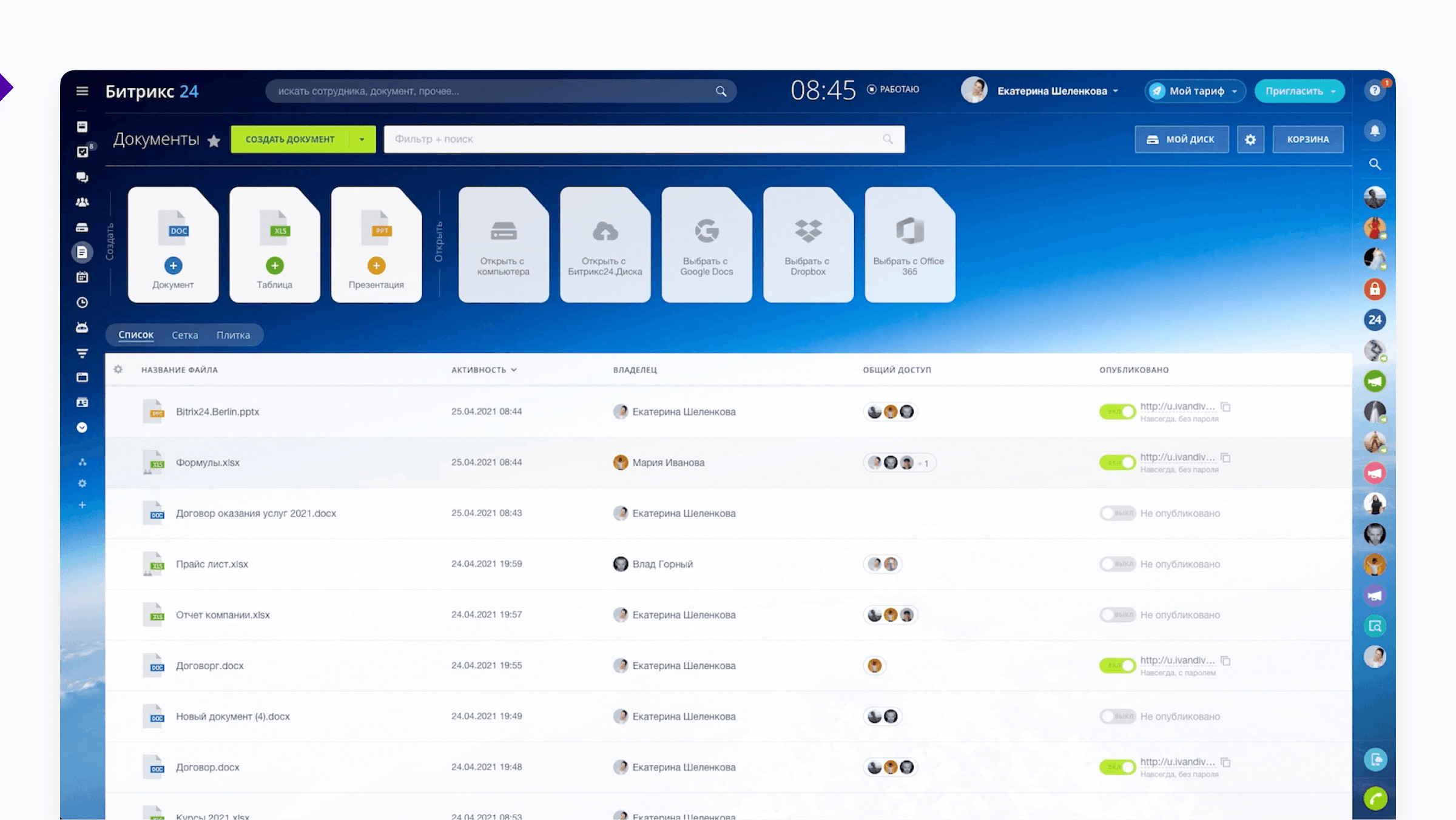The height and width of the screenshot is (820, 1456).
Task: Switch to the Плитка view tab
Action: (233, 335)
